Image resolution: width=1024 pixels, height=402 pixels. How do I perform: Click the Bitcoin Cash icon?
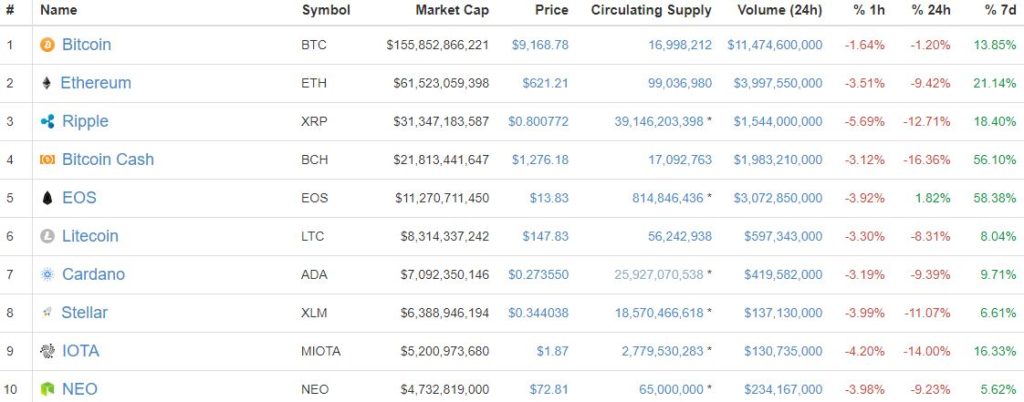pyautogui.click(x=47, y=160)
